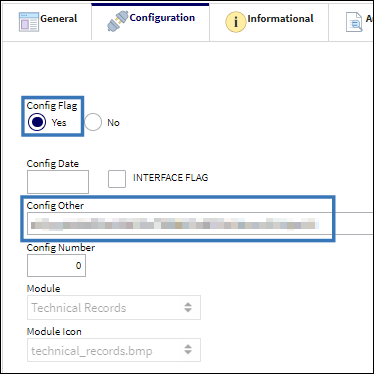Click the document search icon tab
This screenshot has height=374, width=374.
[354, 22]
